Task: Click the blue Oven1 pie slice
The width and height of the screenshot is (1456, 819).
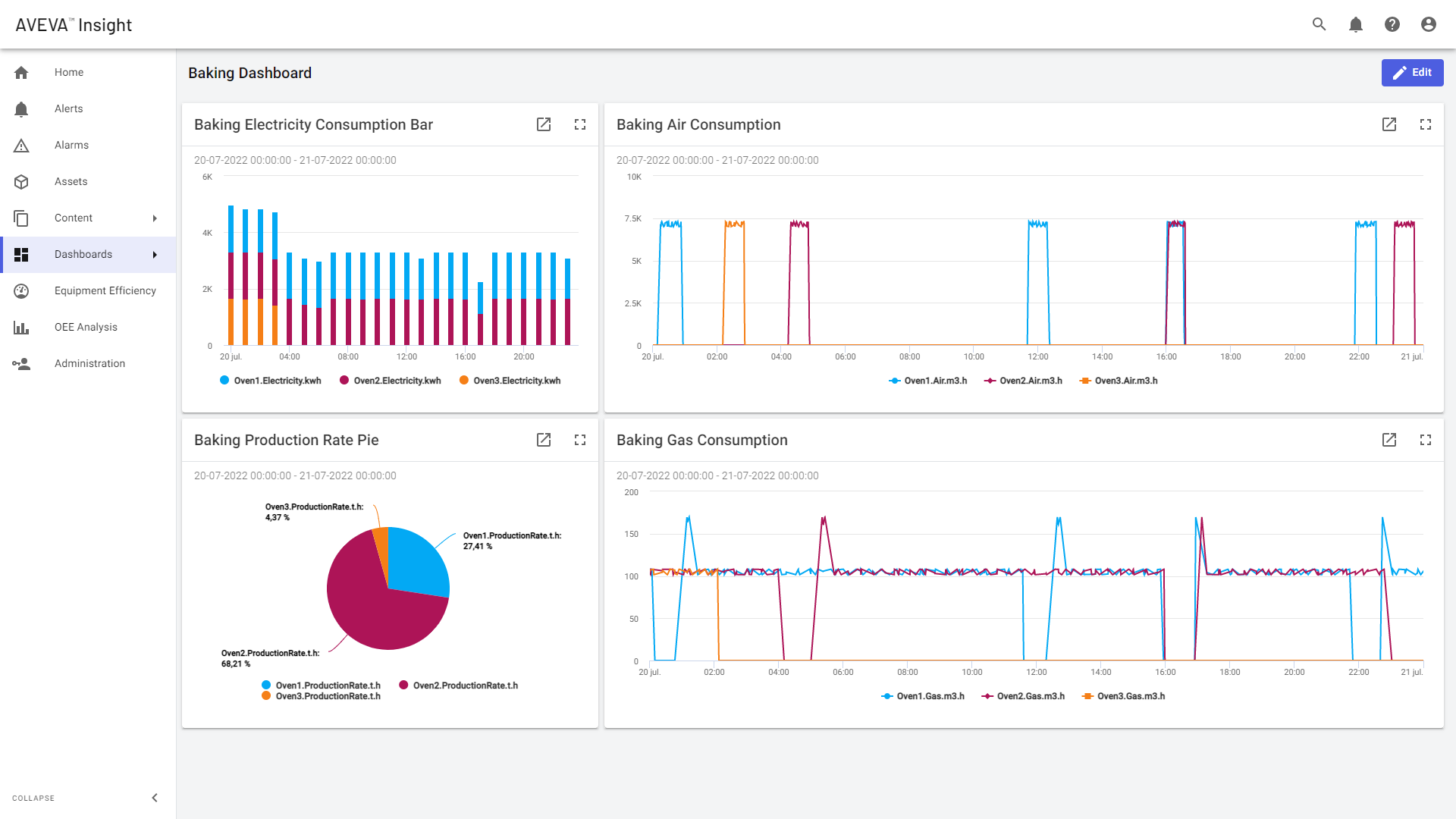Action: coord(417,565)
